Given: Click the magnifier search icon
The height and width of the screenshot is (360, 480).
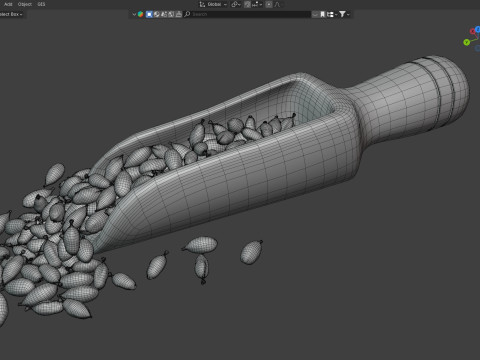Looking at the screenshot, I should (x=187, y=14).
